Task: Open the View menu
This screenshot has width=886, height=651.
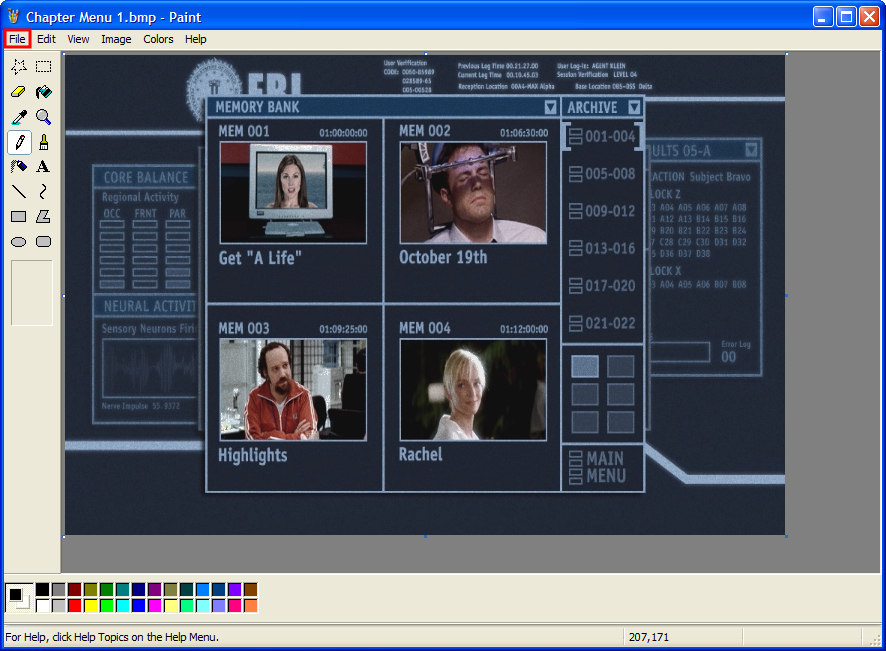Action: [78, 39]
